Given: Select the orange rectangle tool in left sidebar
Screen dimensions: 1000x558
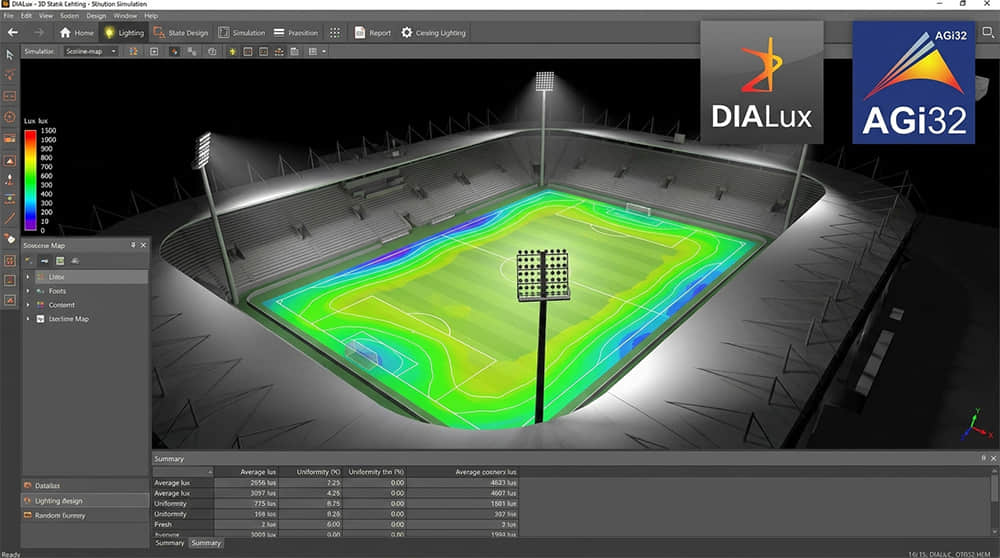Looking at the screenshot, I should [10, 96].
